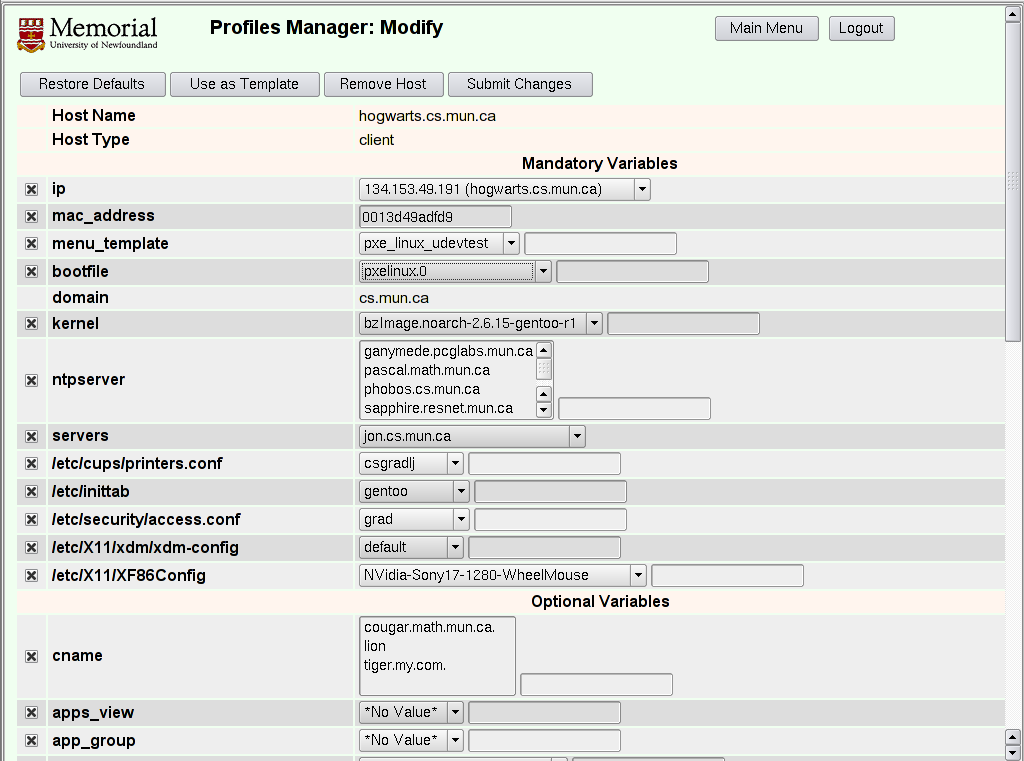Click the ntpserver list scrollbar thumb
Viewport: 1024px width, 761px height.
[x=544, y=369]
